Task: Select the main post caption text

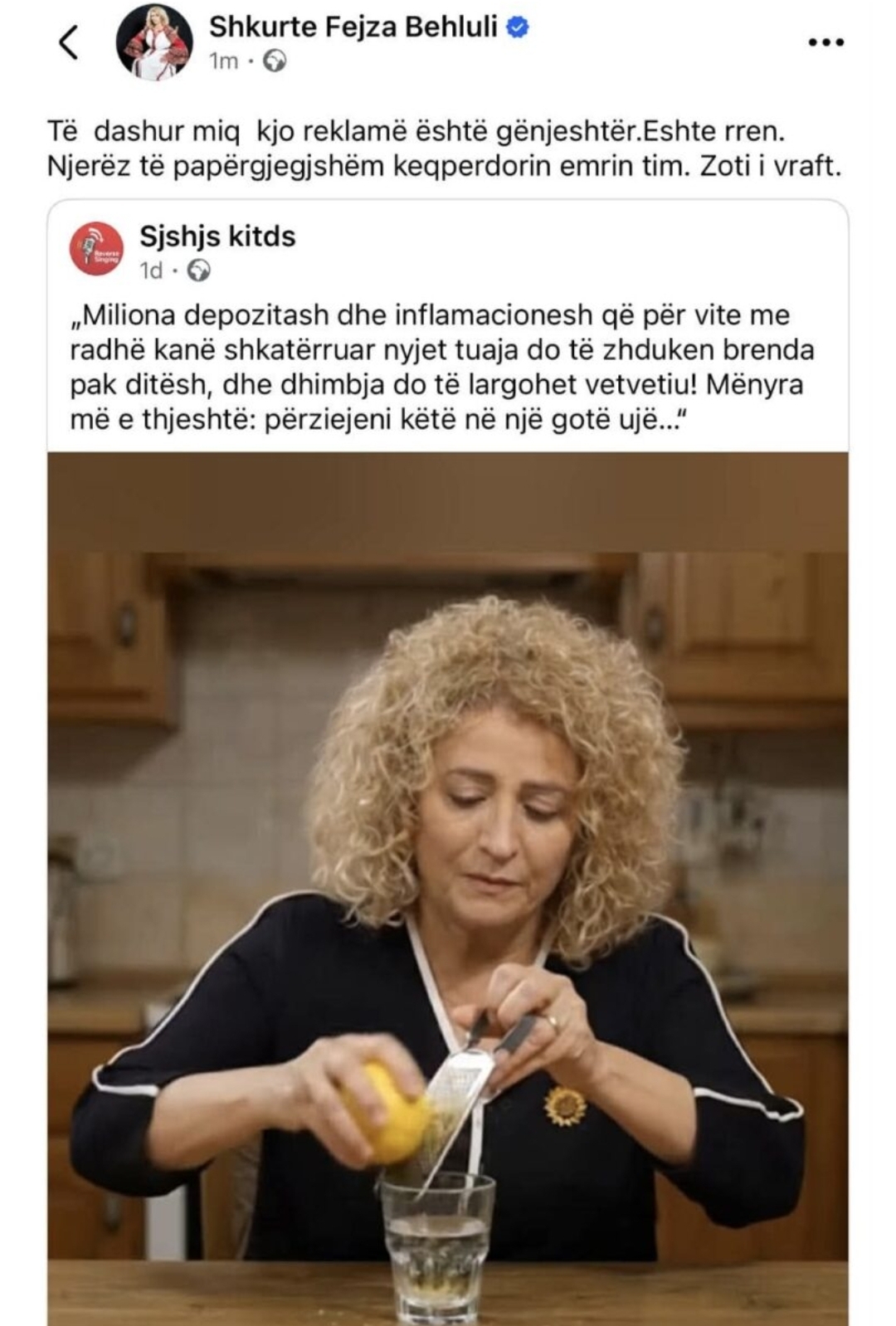Action: point(445,149)
